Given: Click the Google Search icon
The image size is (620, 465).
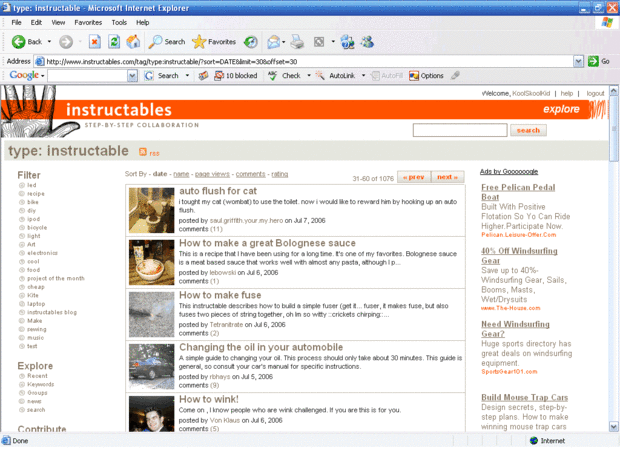Looking at the screenshot, I should (149, 76).
